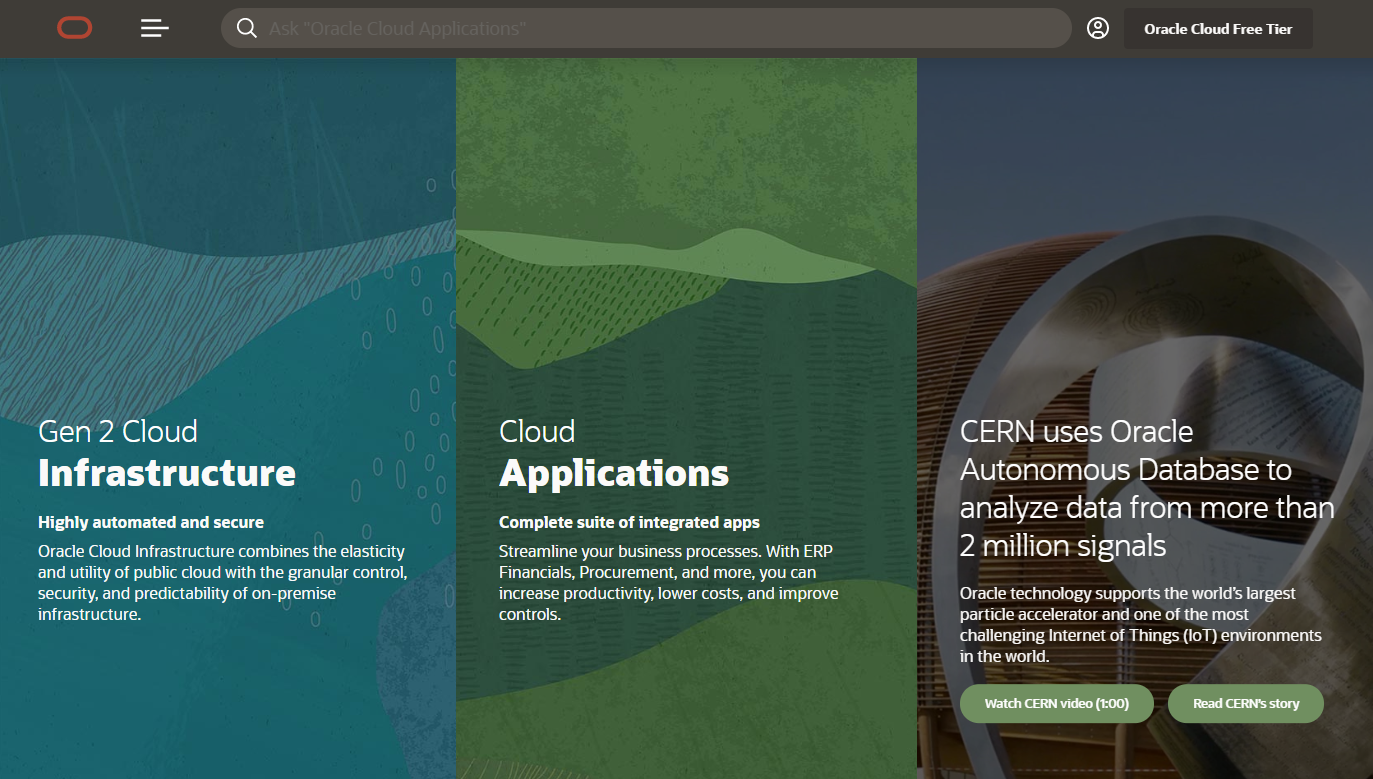Open the hamburger navigation menu
Viewport: 1373px width, 779px height.
155,29
